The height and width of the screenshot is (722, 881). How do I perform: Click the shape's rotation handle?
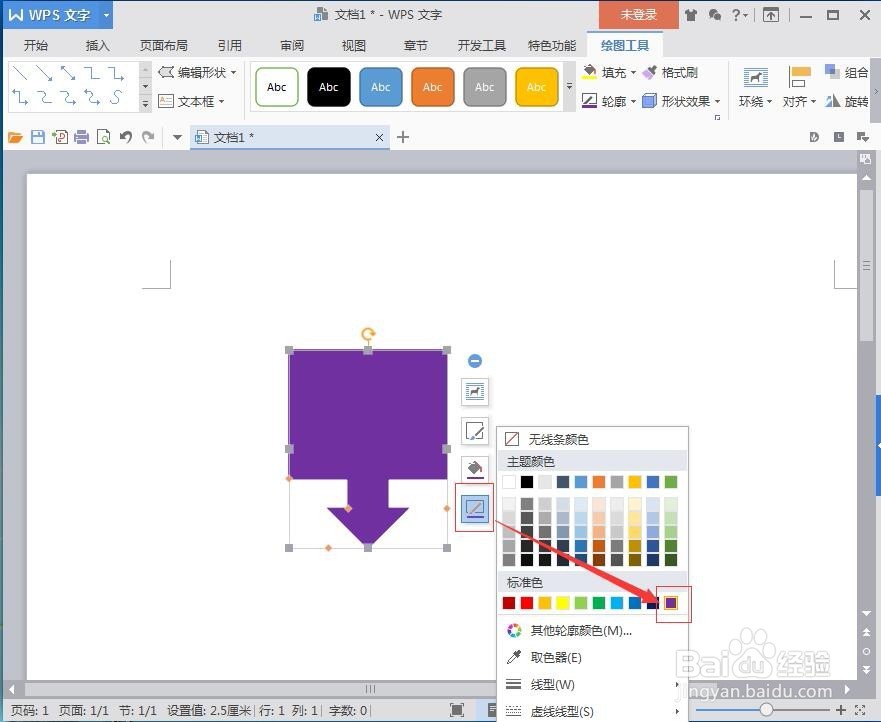click(368, 335)
